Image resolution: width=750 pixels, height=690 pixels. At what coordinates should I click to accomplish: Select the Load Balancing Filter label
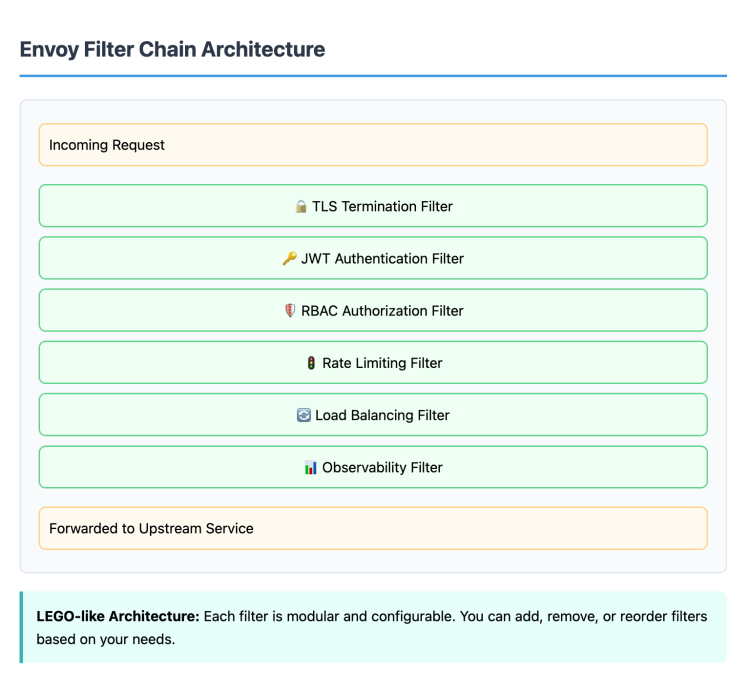tap(382, 415)
